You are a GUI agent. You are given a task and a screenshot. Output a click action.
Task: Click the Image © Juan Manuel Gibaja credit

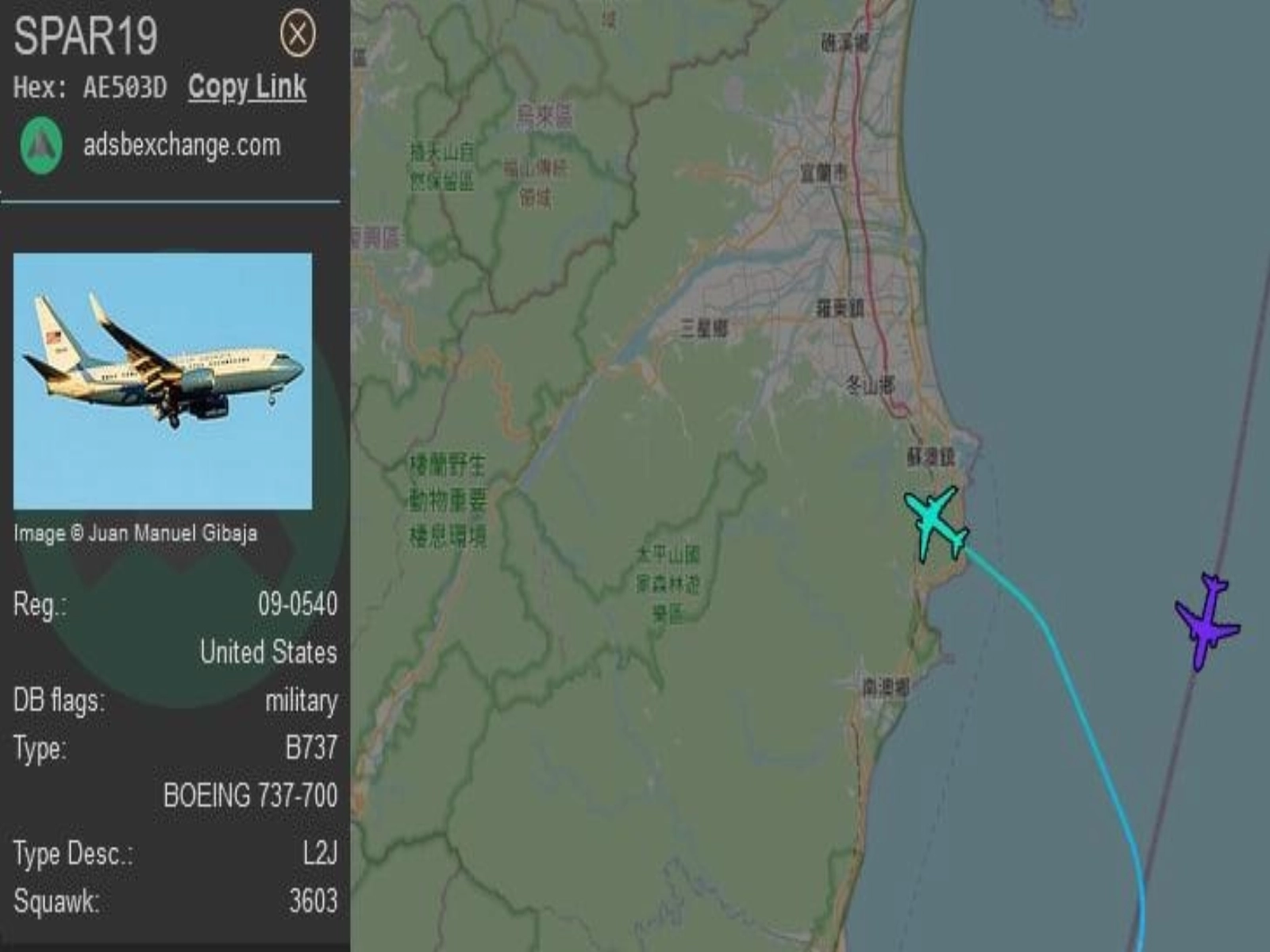(135, 533)
